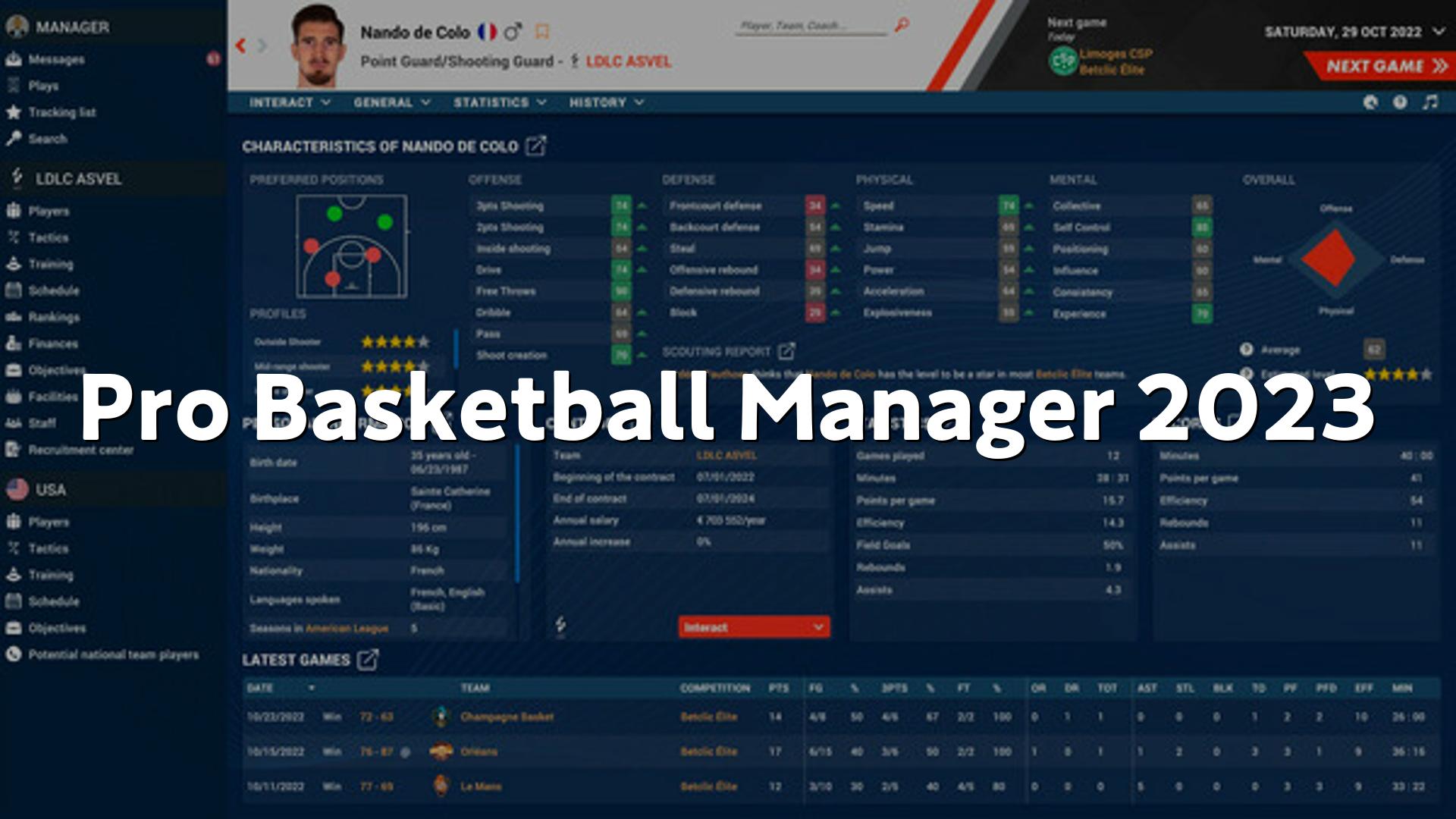Open LDLC ASVEL Players page
The width and height of the screenshot is (1456, 819).
point(49,211)
